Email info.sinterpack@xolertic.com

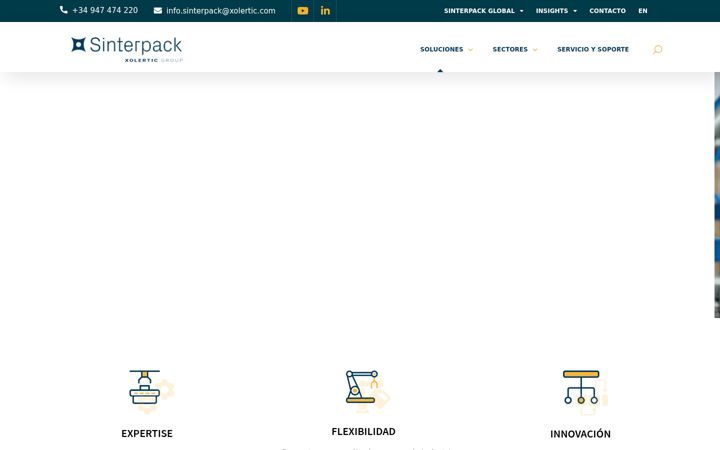pyautogui.click(x=220, y=11)
